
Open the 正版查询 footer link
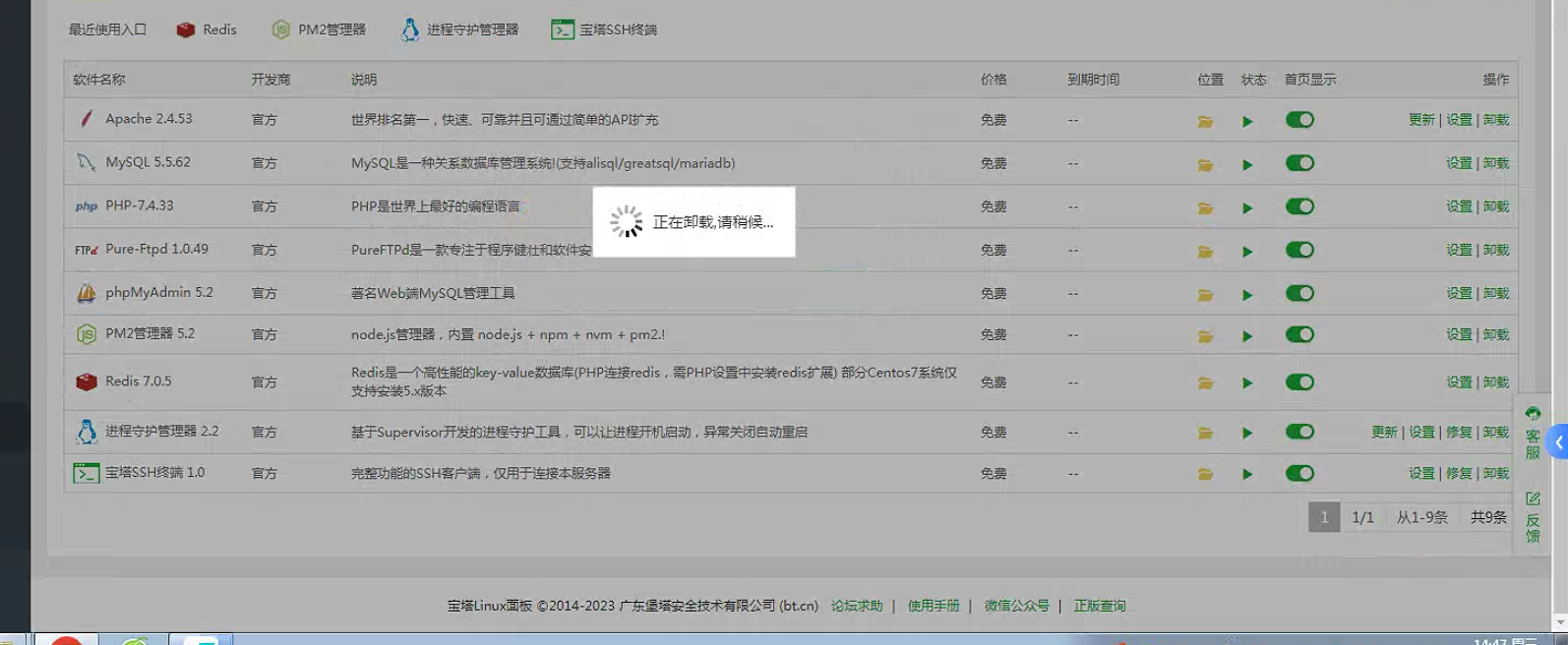click(1100, 606)
